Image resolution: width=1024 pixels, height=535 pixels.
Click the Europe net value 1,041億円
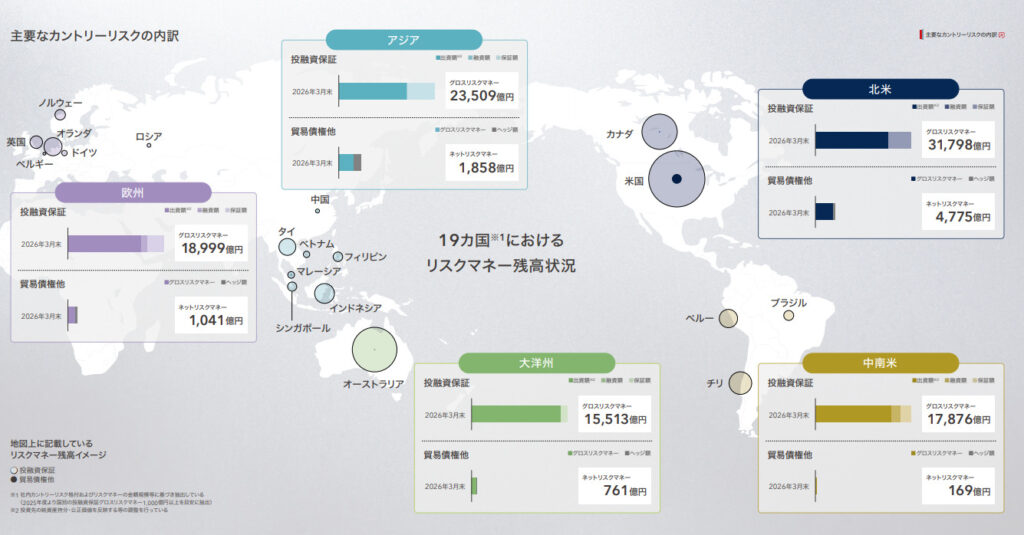[x=216, y=320]
